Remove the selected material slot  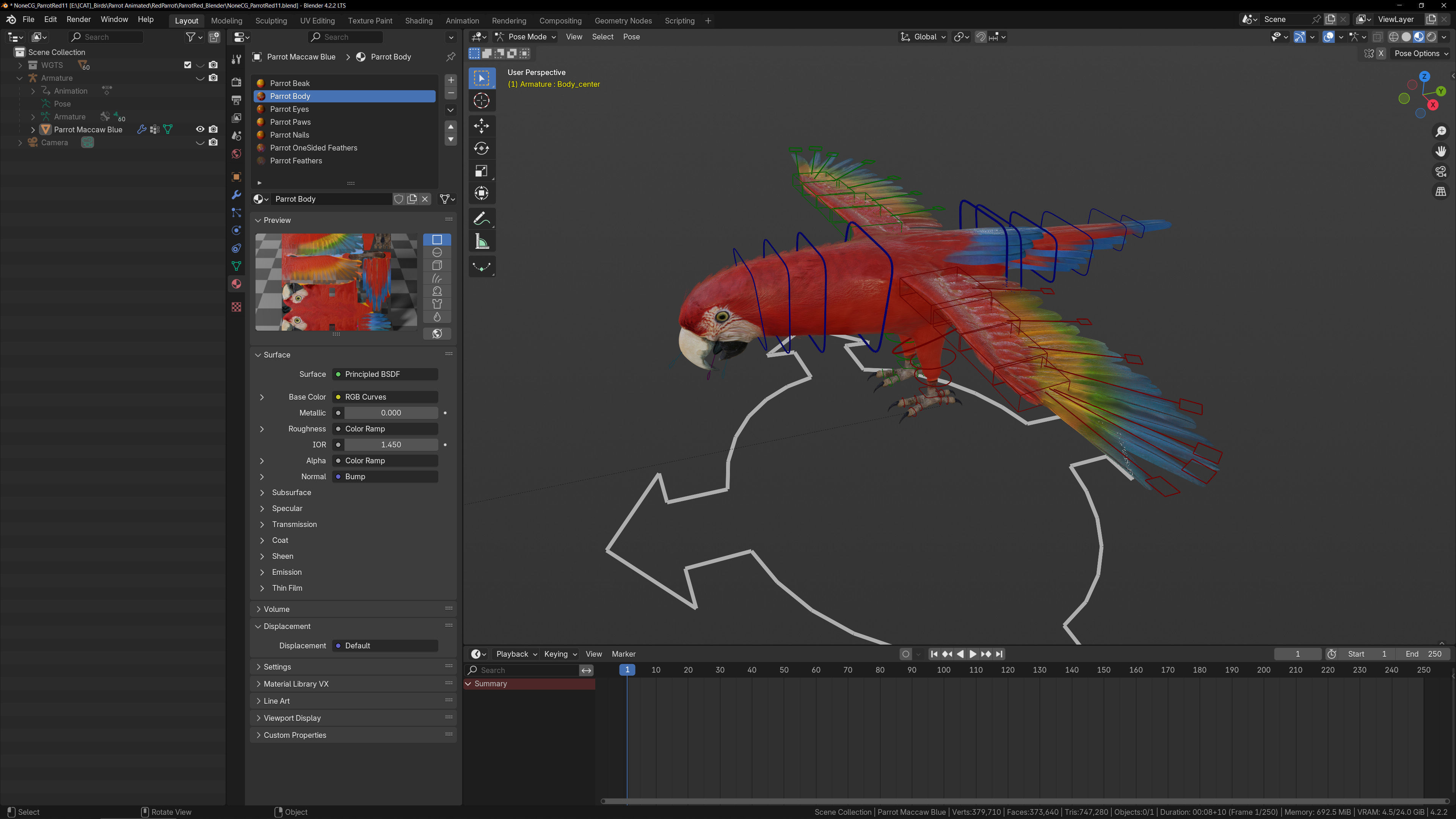450,93
